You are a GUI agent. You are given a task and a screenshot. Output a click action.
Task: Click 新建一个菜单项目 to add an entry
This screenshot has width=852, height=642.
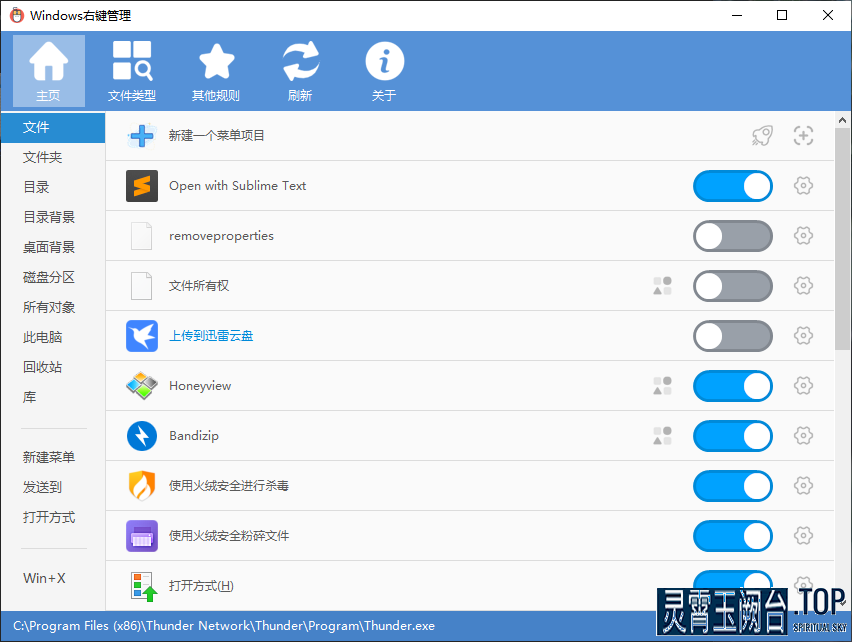point(217,136)
